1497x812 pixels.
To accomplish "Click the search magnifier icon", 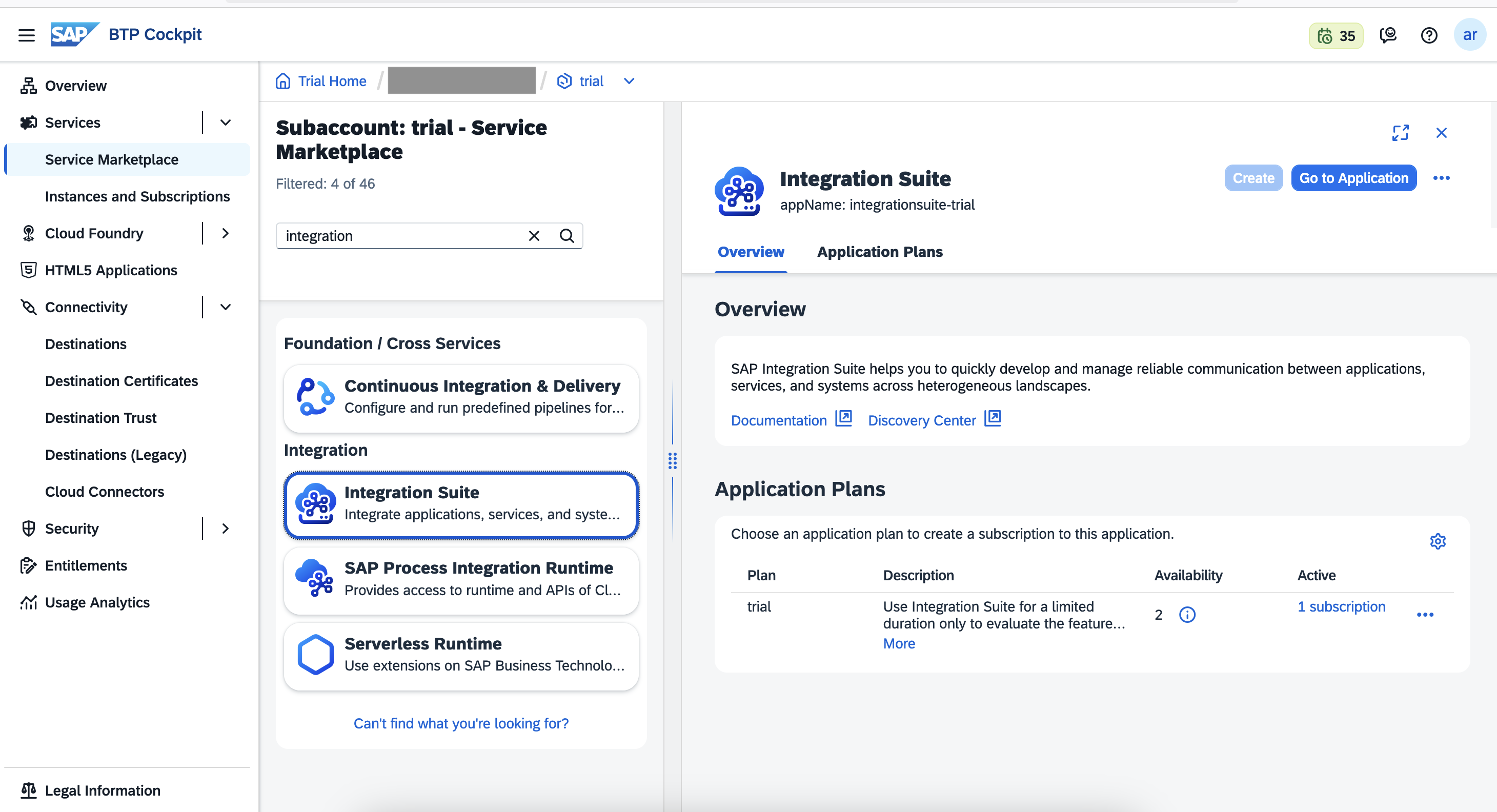I will coord(567,235).
